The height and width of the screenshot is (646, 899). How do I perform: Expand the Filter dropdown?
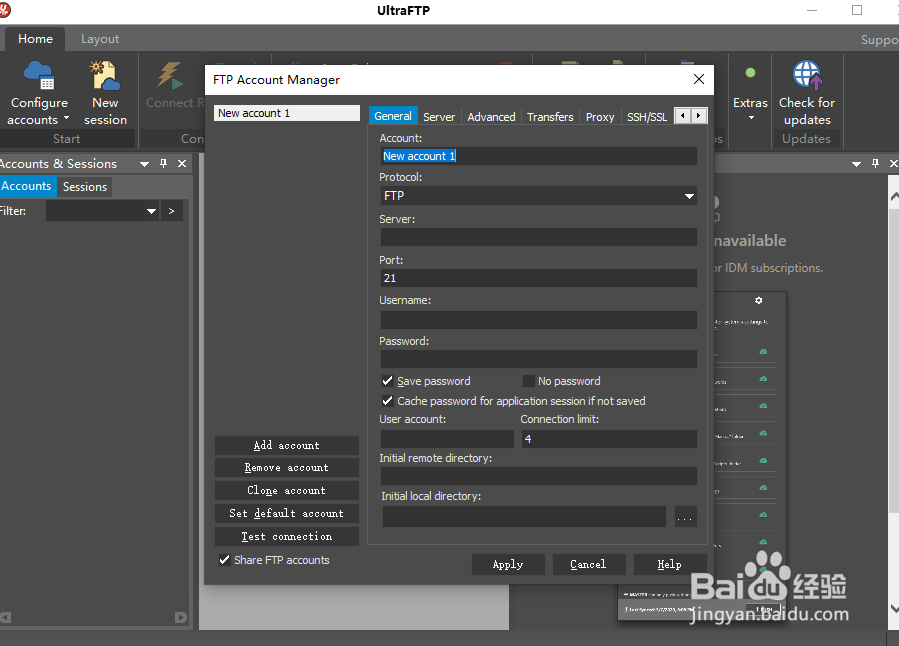tap(151, 211)
